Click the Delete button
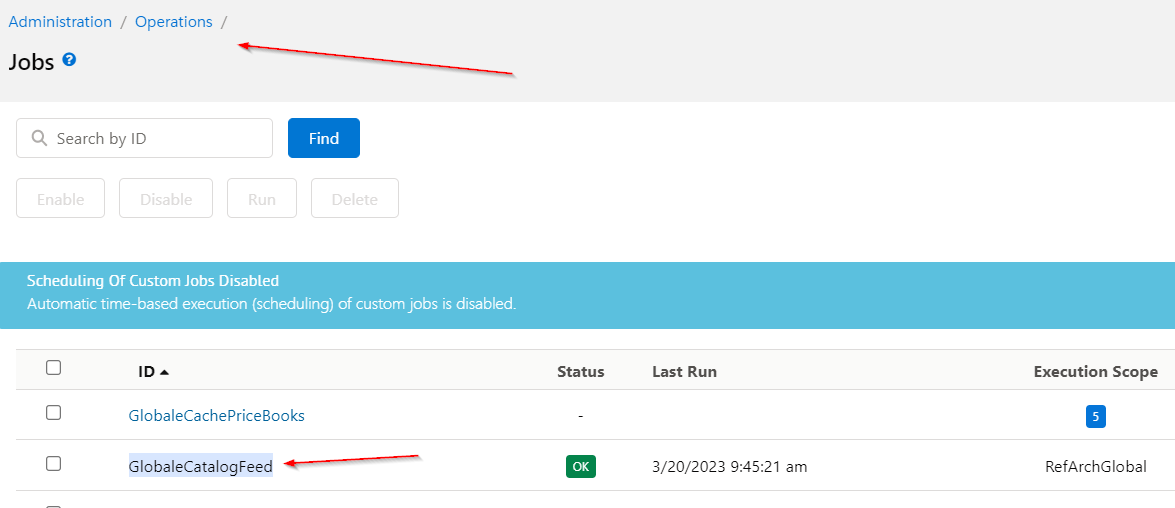Image resolution: width=1175 pixels, height=508 pixels. point(354,199)
